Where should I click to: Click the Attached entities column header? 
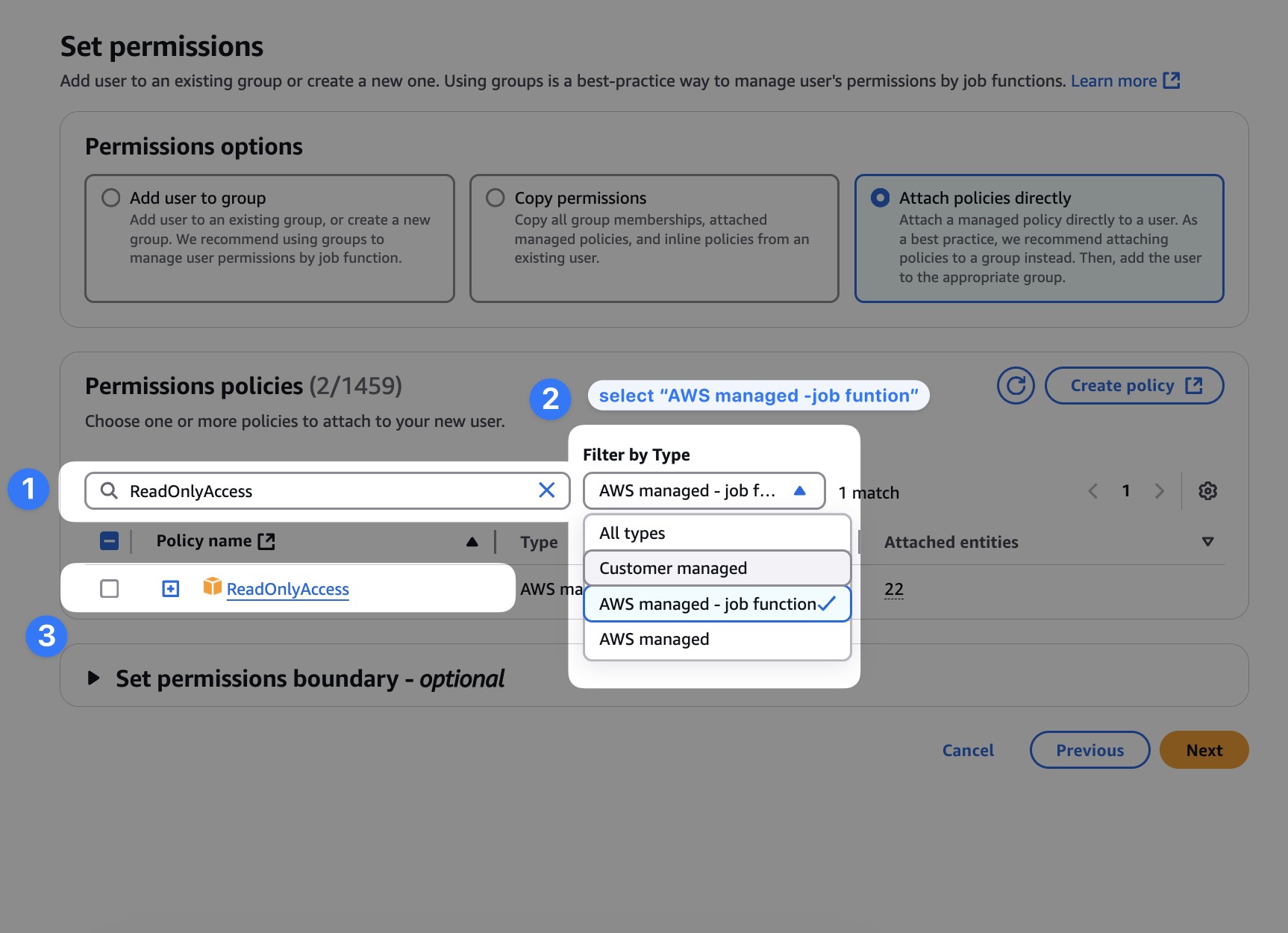point(951,542)
